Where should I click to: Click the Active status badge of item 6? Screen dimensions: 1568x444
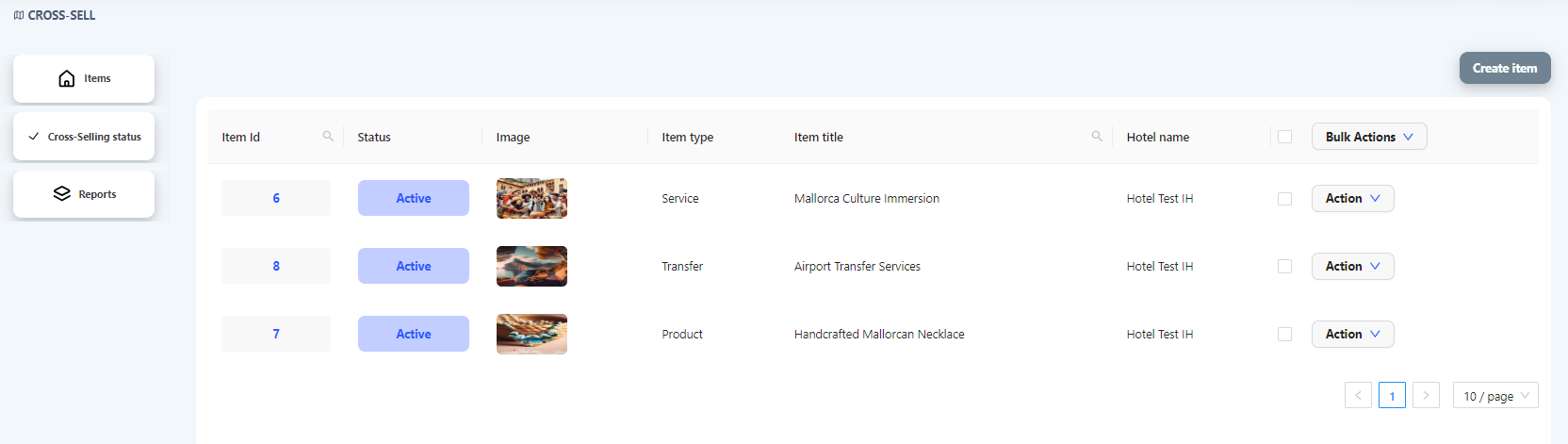tap(414, 198)
